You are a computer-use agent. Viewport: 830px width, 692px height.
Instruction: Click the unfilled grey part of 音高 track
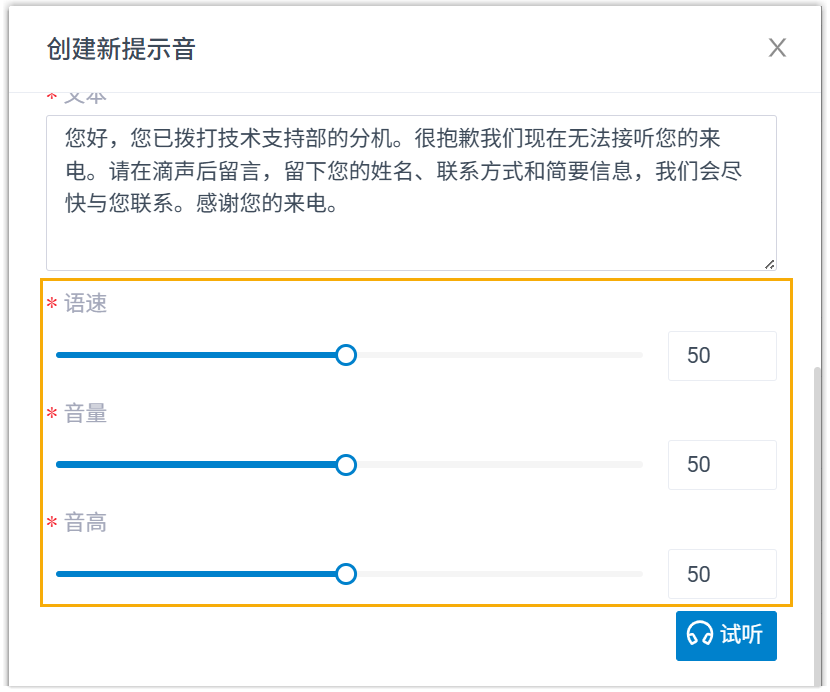click(x=500, y=574)
